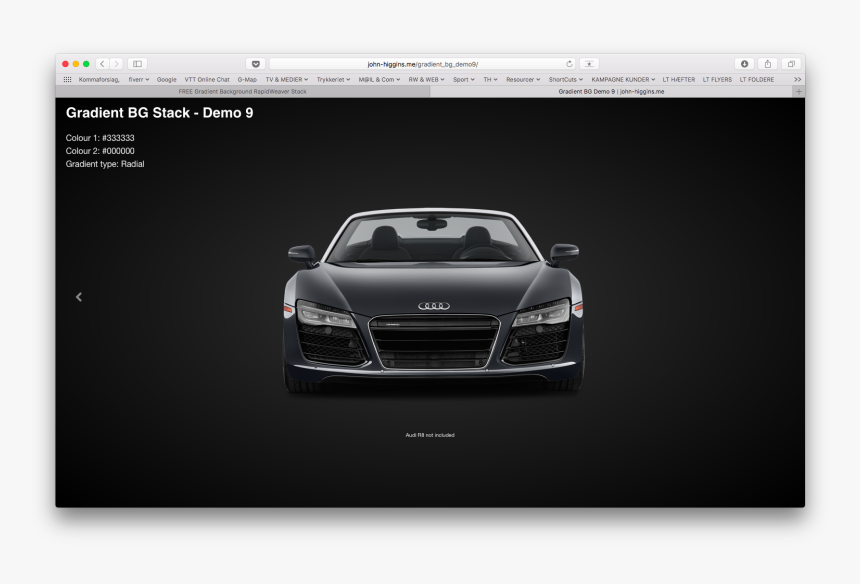Expand the Sport bookmarks dropdown
The image size is (860, 584).
[461, 79]
